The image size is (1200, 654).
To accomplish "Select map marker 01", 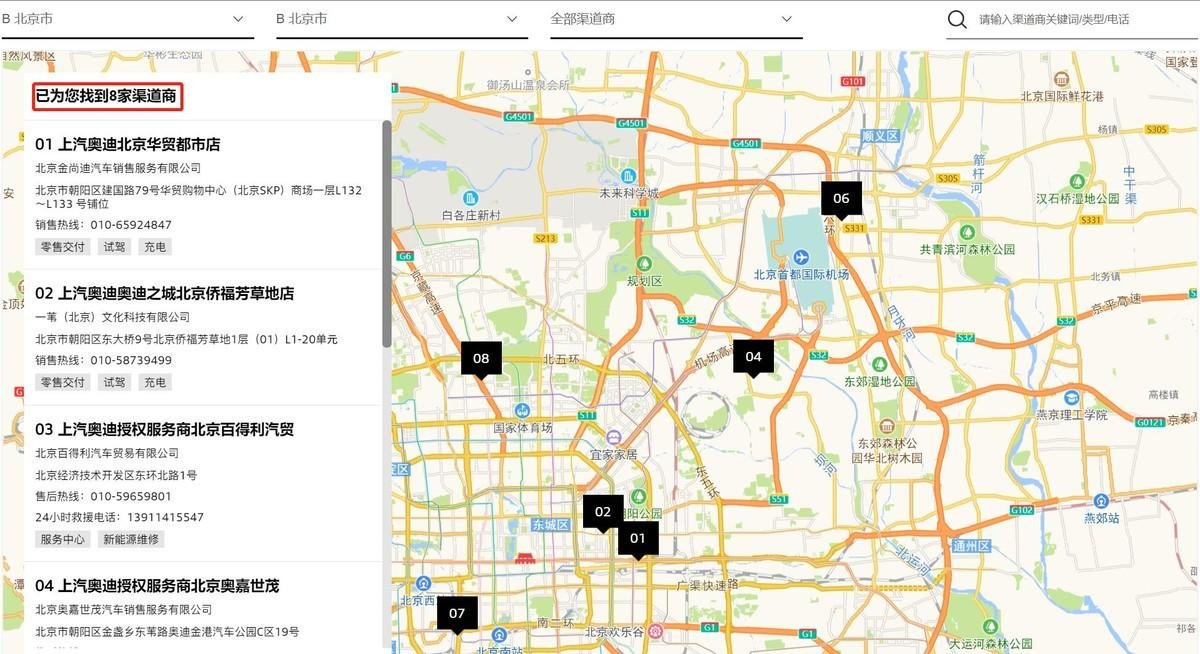I will point(638,540).
